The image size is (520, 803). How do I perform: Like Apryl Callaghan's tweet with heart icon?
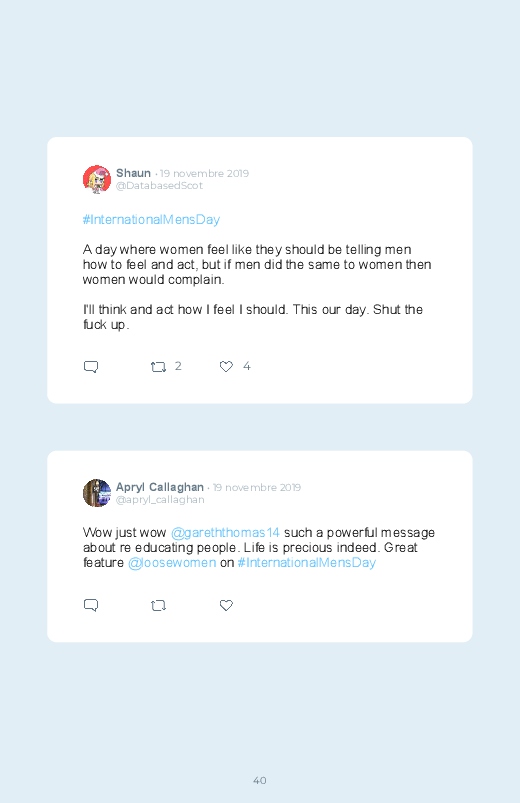(226, 605)
